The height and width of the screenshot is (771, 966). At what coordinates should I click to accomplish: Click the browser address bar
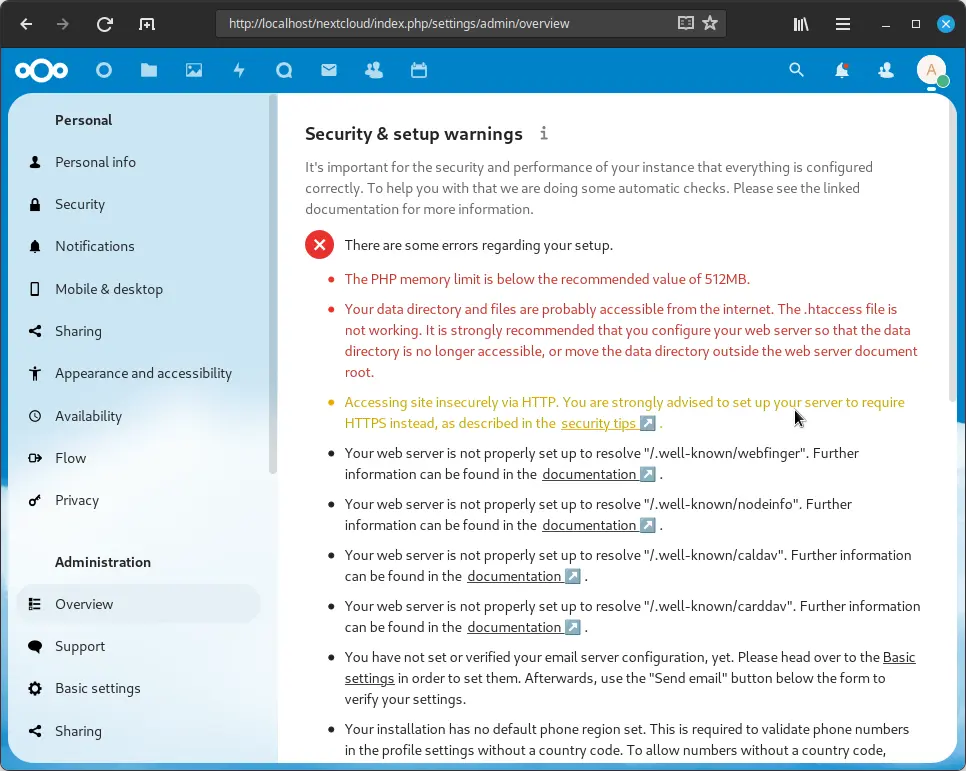440,24
